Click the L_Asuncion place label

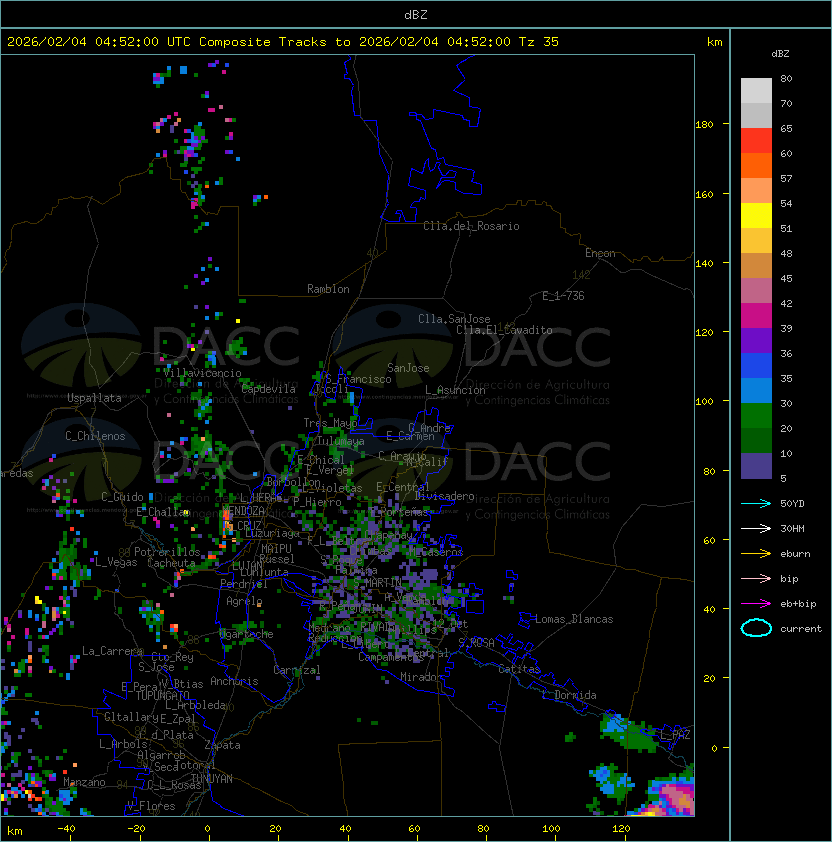pos(455,390)
